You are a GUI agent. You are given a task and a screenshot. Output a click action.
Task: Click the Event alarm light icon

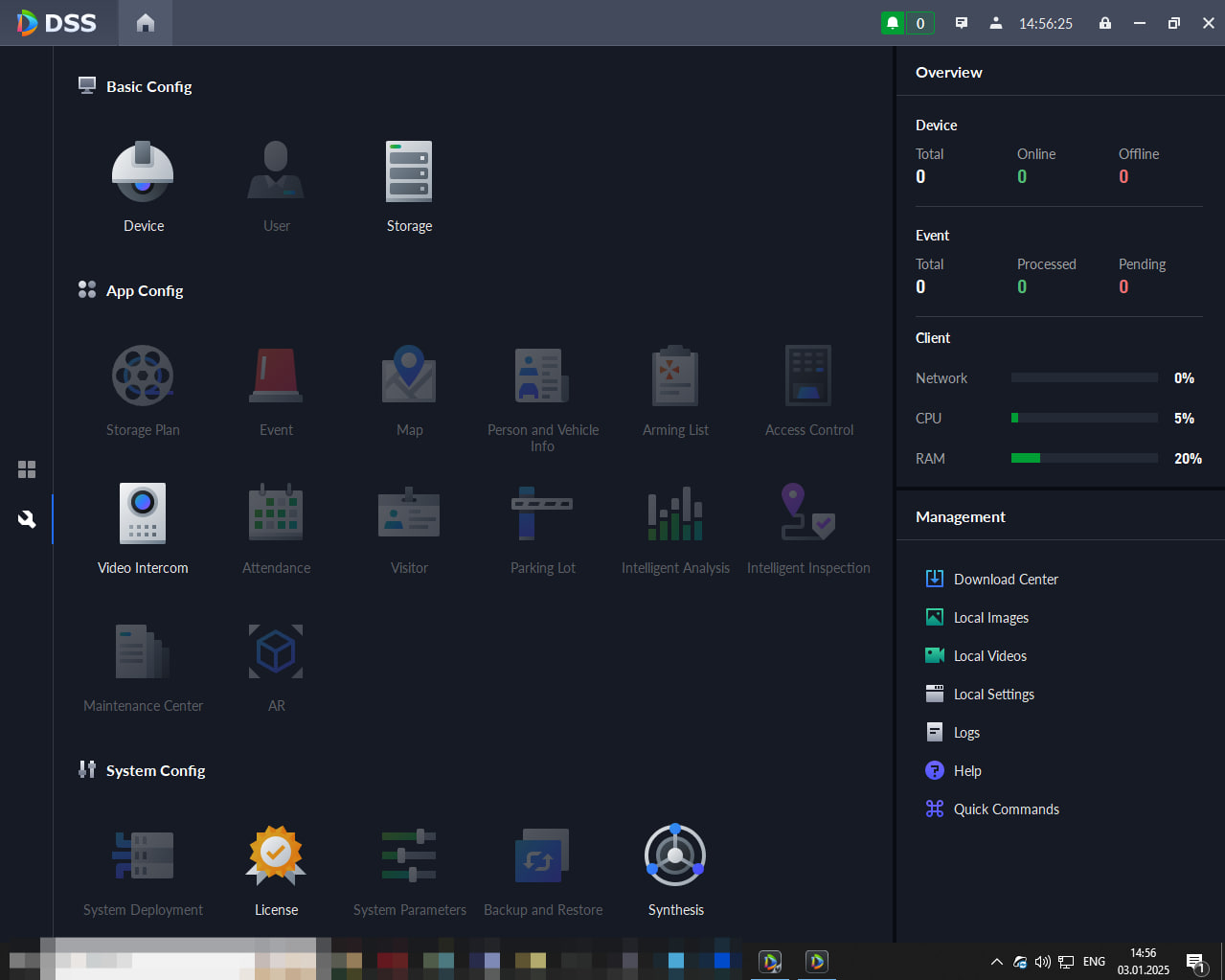pyautogui.click(x=276, y=376)
